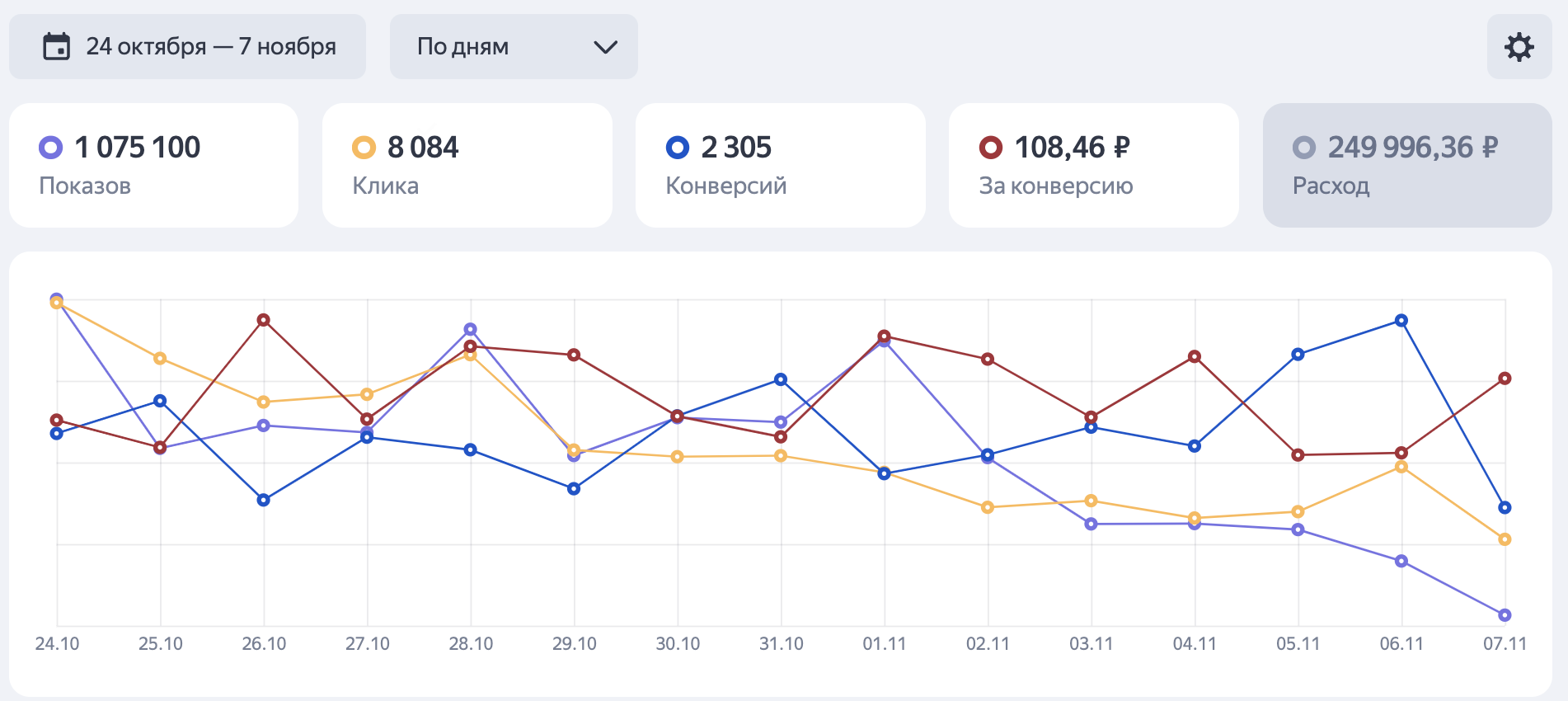Click the Показов label
Screen dimensions: 1568x701
point(85,186)
